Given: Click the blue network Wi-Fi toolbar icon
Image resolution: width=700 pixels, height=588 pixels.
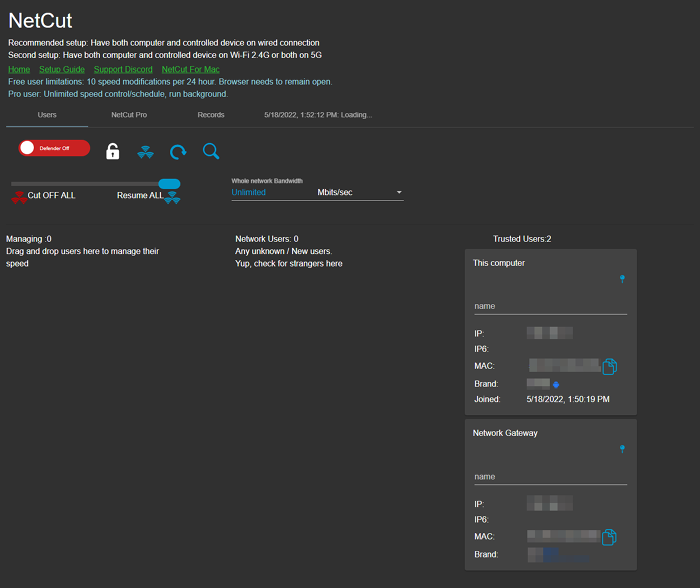Looking at the screenshot, I should [146, 152].
